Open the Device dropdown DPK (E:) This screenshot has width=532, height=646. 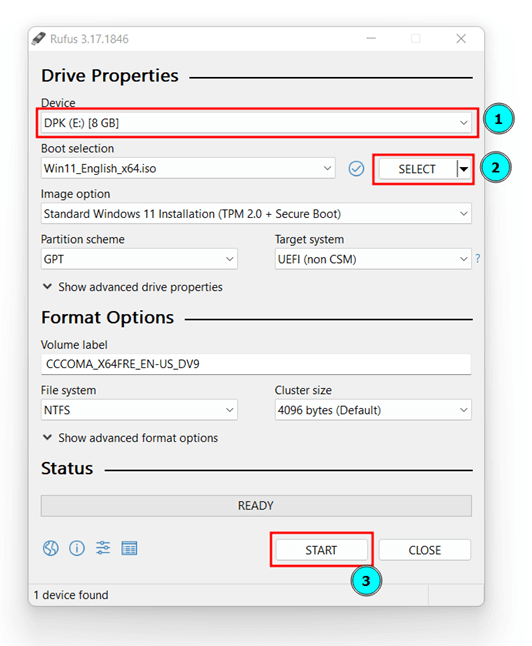[256, 123]
